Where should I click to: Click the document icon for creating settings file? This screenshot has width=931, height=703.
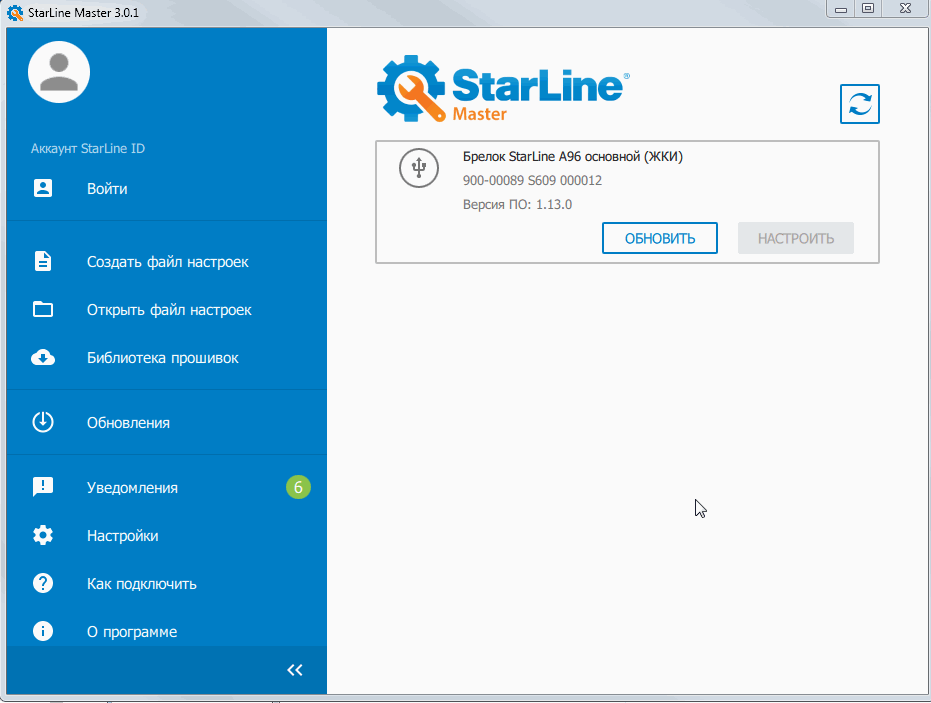(x=43, y=262)
